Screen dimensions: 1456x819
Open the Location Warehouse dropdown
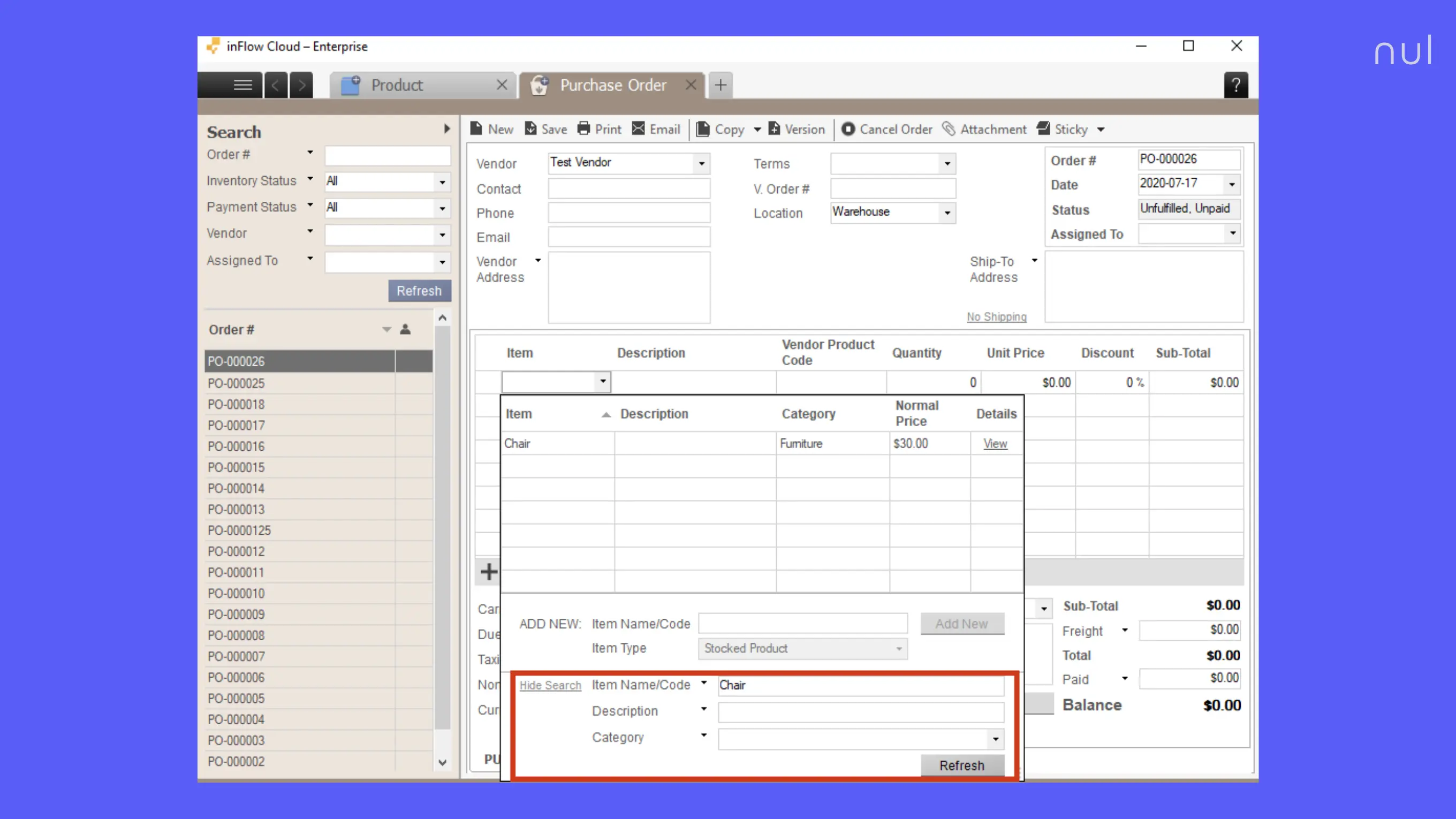point(947,213)
